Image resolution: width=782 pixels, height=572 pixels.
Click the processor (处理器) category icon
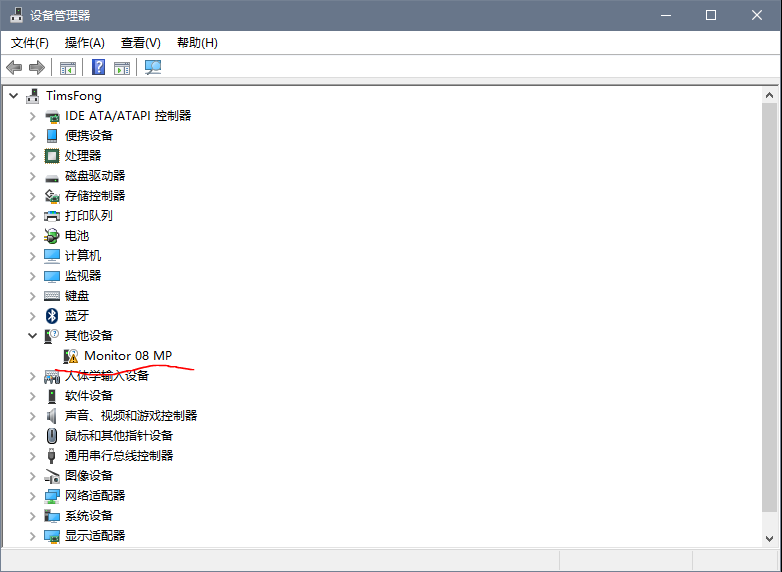pos(53,155)
